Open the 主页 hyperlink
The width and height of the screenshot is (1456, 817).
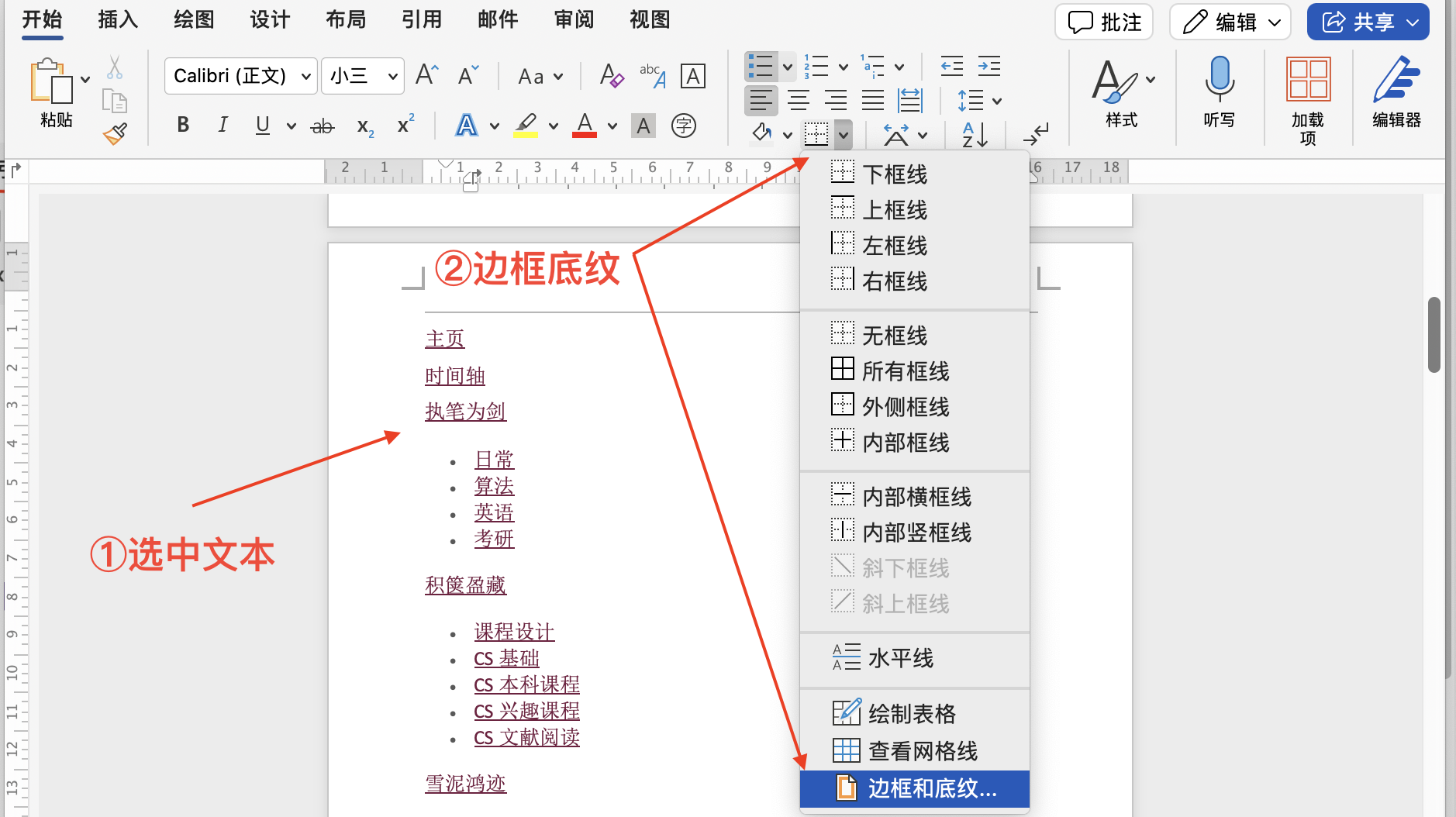click(445, 339)
